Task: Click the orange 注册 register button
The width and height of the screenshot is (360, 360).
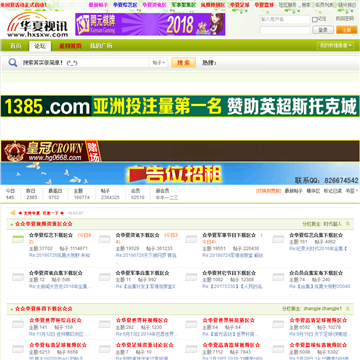Action: (347, 30)
